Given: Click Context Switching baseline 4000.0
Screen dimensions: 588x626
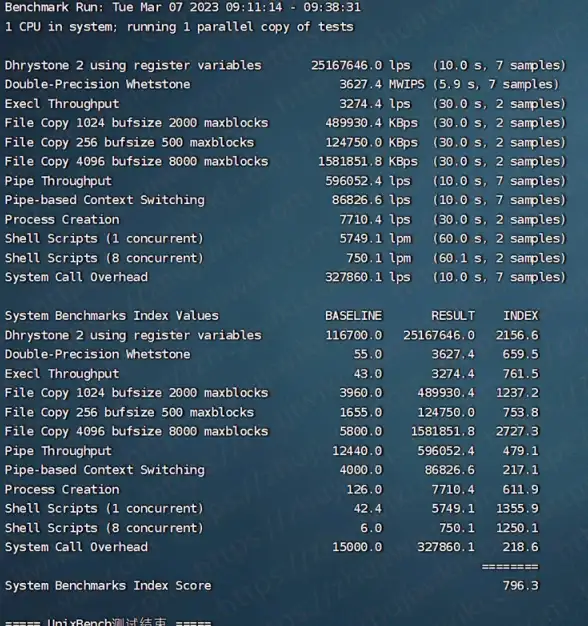Looking at the screenshot, I should [360, 470].
